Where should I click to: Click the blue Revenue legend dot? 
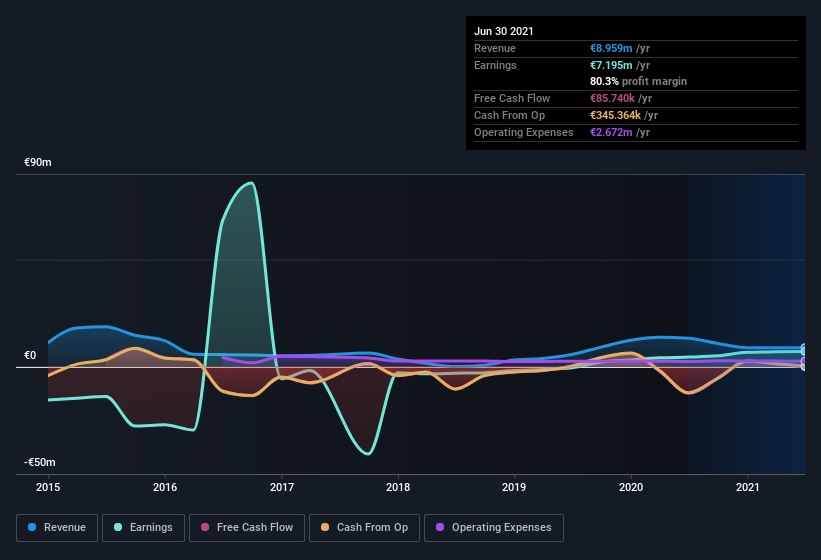click(32, 527)
